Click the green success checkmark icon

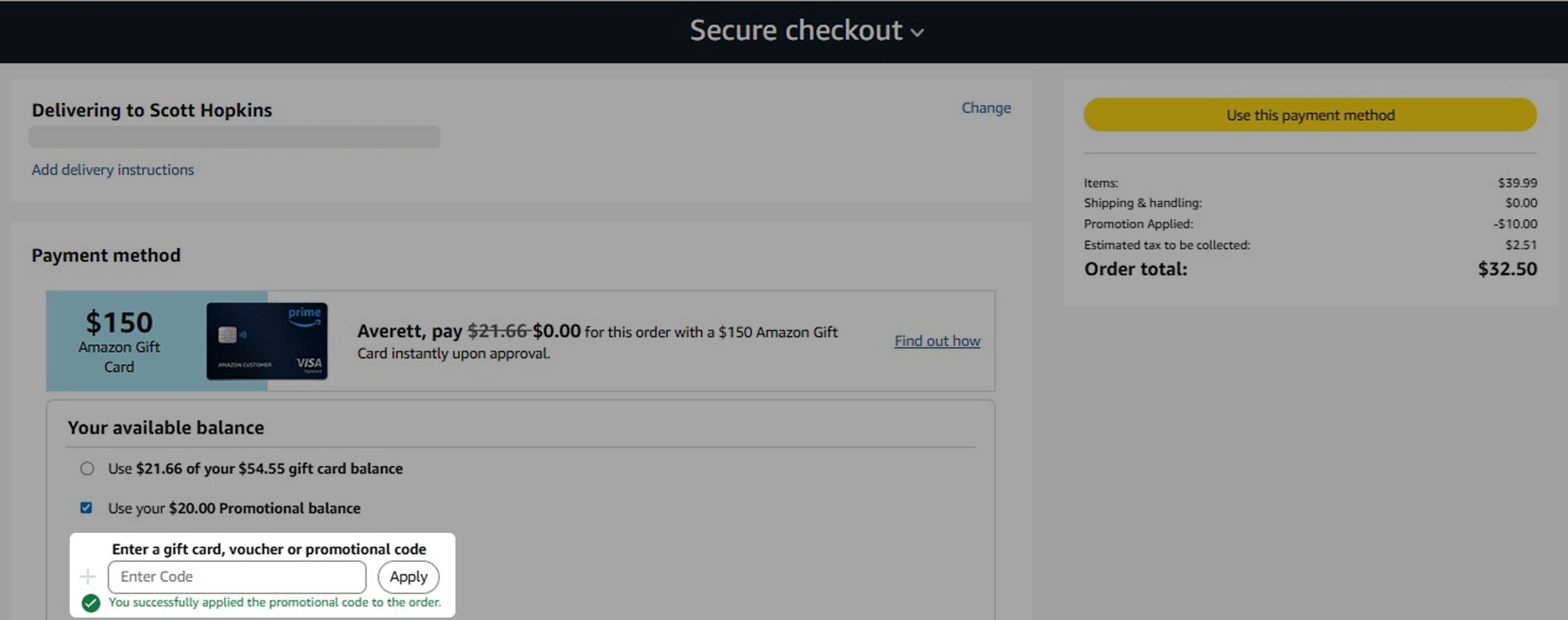click(x=91, y=603)
